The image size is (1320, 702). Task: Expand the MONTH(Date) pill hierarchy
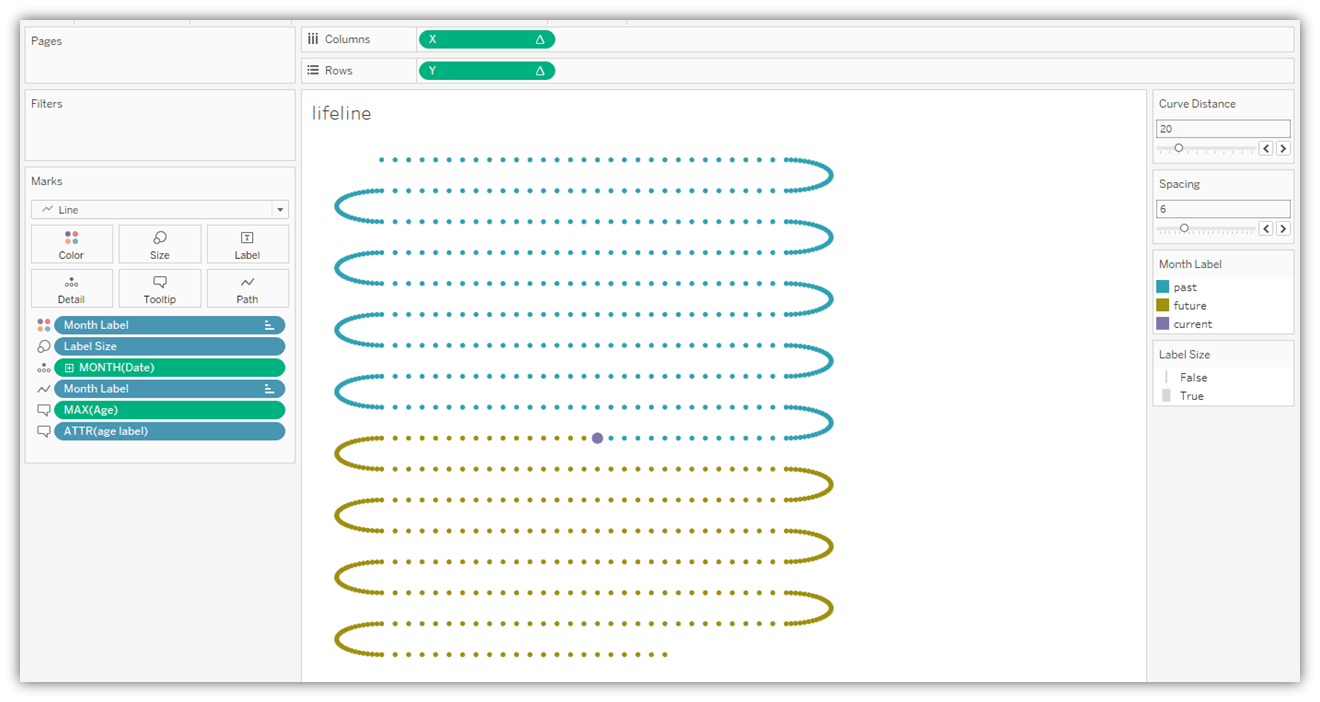click(69, 368)
